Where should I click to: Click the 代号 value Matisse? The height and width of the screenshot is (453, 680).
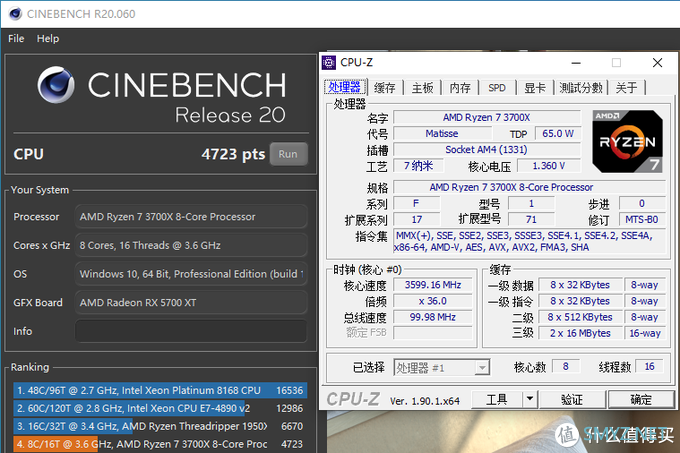[x=442, y=134]
